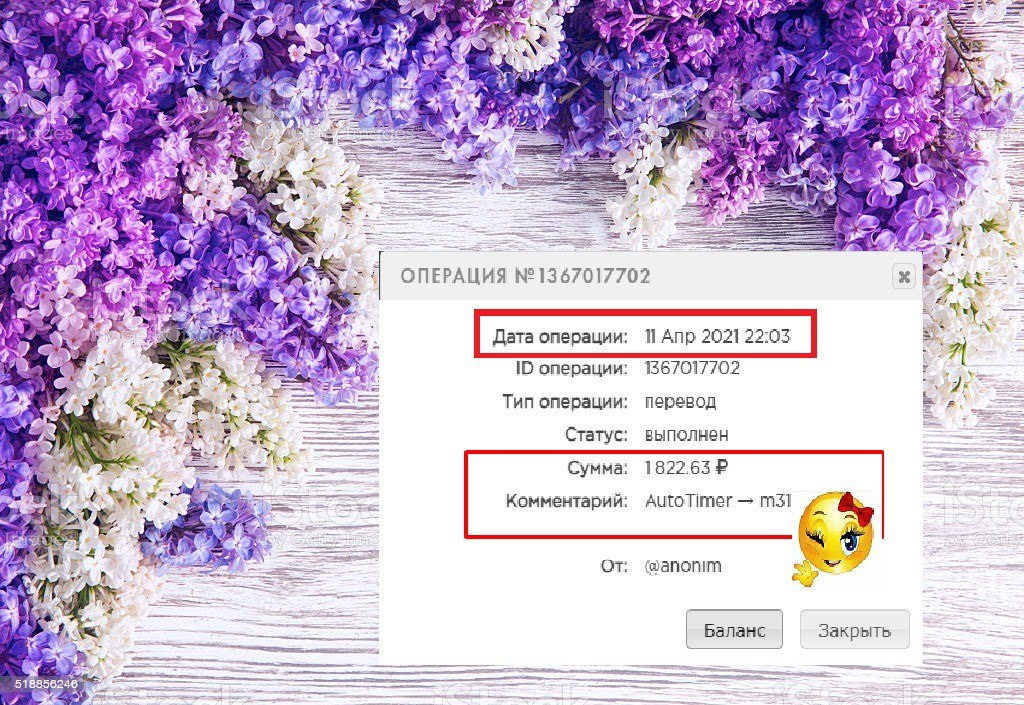The image size is (1024, 705).
Task: Close the operation dialog with the X icon
Action: coord(904,277)
